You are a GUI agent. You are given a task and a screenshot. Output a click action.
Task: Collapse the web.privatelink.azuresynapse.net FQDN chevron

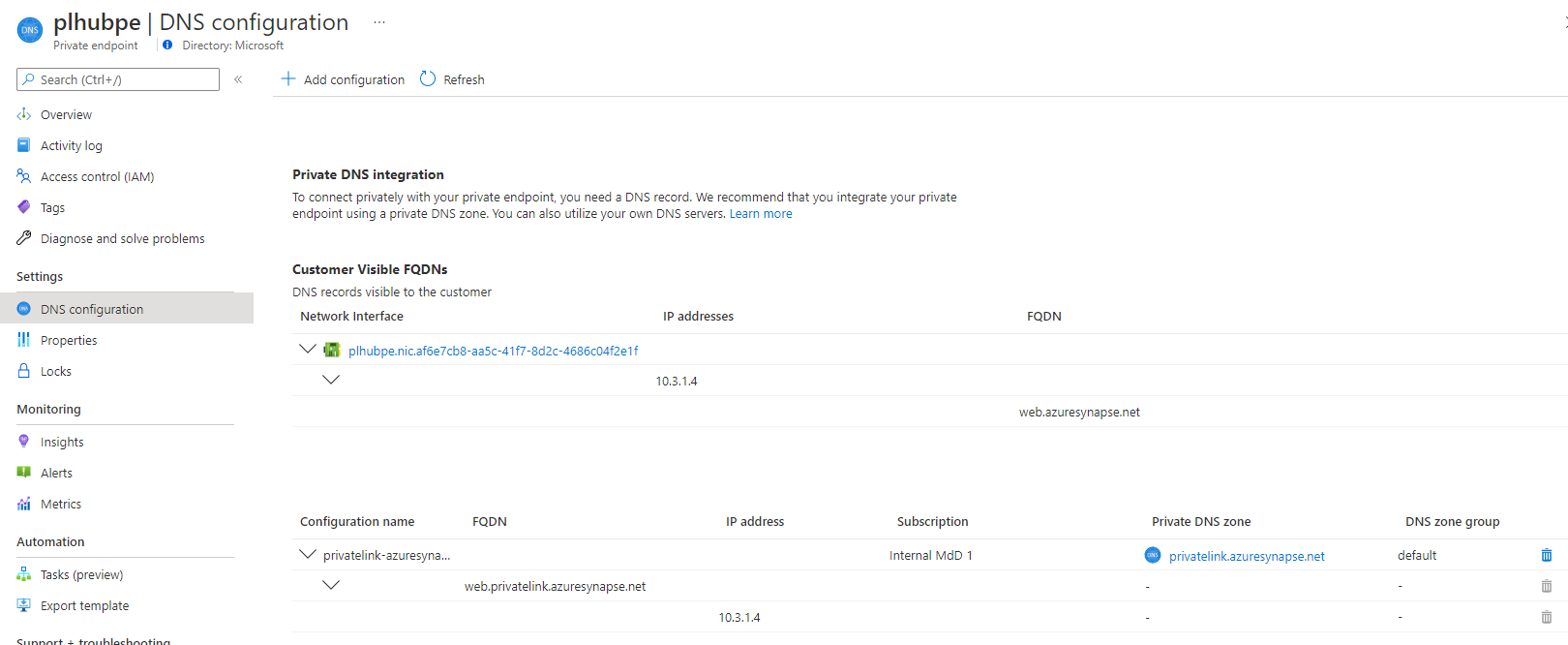[331, 585]
